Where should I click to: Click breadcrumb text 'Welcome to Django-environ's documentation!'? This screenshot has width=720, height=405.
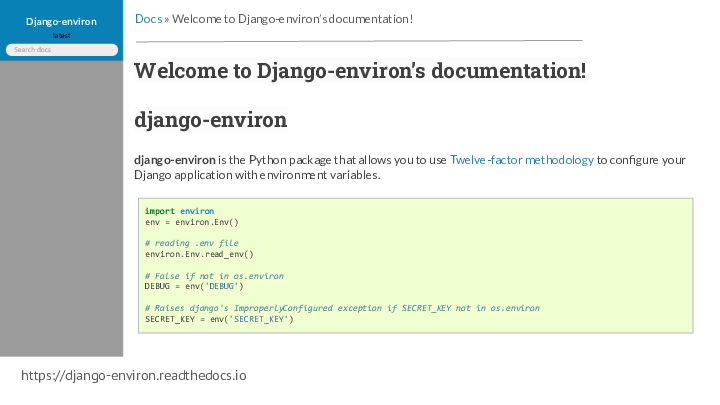(x=292, y=19)
